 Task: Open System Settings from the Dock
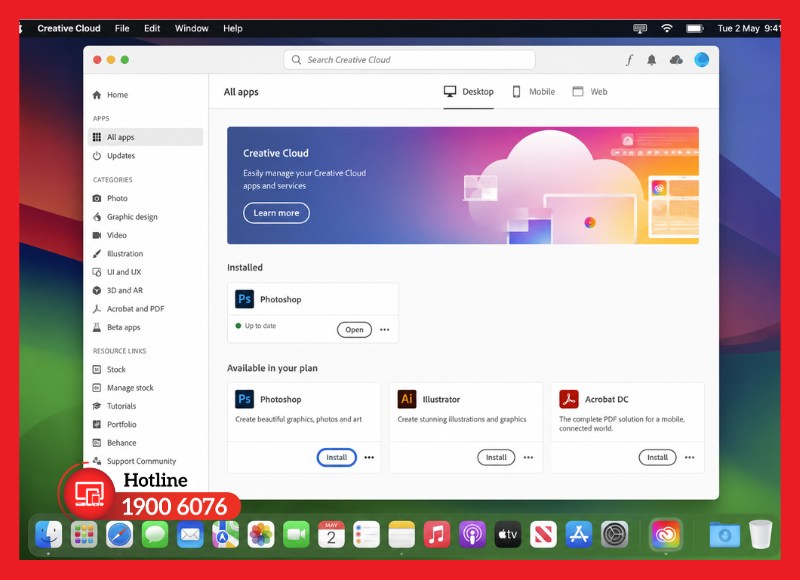pyautogui.click(x=614, y=535)
